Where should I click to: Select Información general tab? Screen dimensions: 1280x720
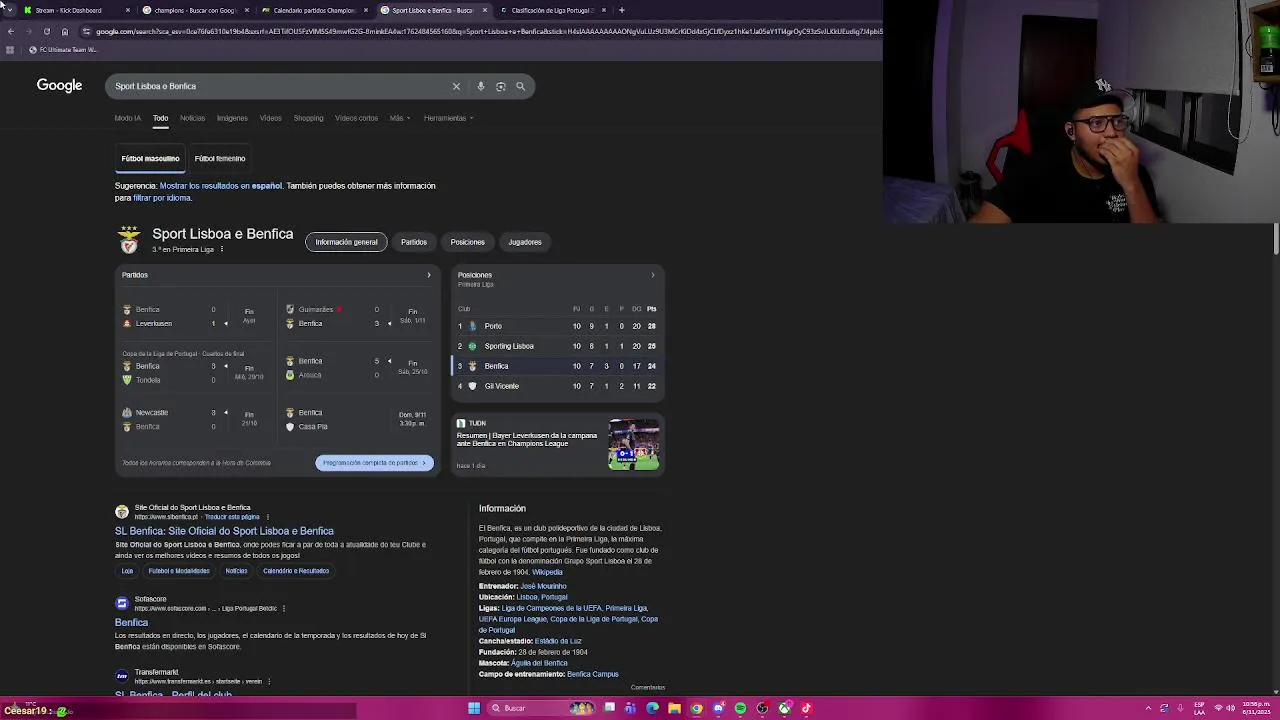346,242
